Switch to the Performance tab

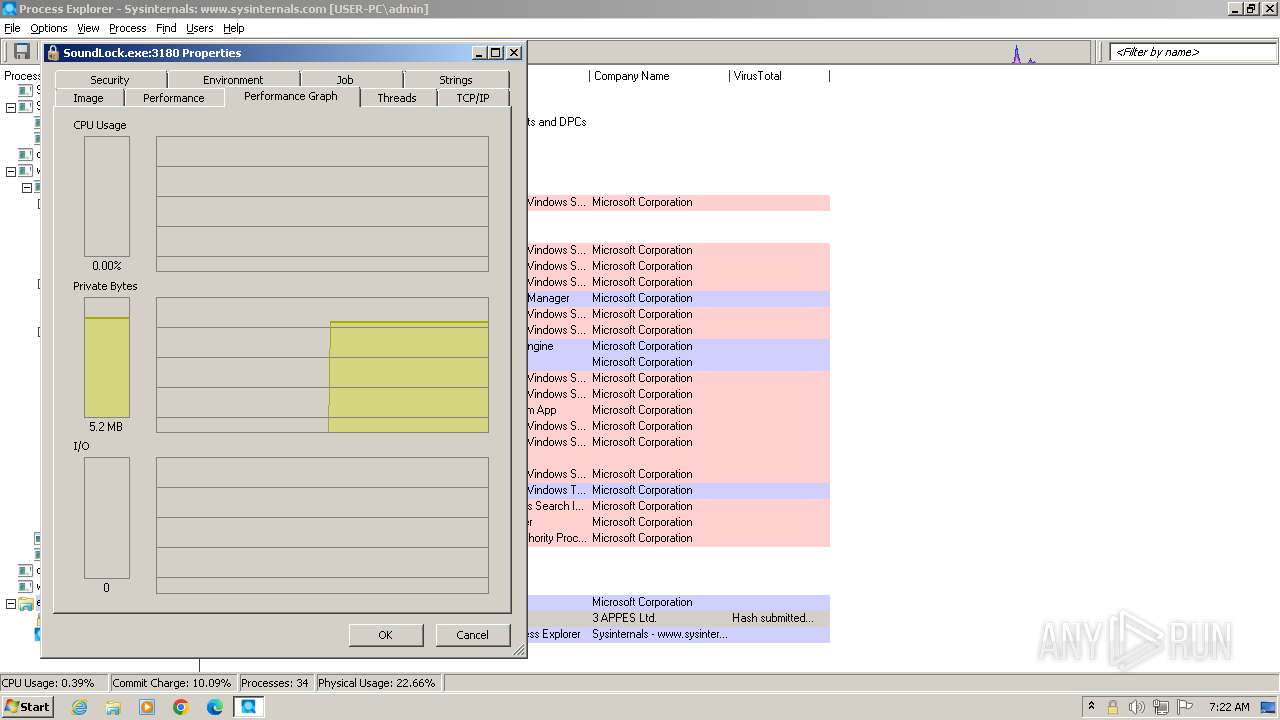(173, 98)
